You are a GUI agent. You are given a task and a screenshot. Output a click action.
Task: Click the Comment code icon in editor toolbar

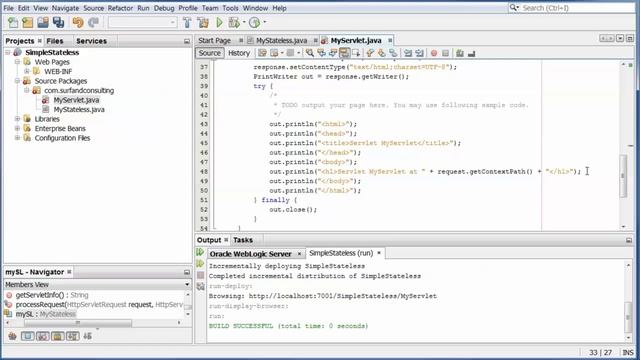point(460,53)
